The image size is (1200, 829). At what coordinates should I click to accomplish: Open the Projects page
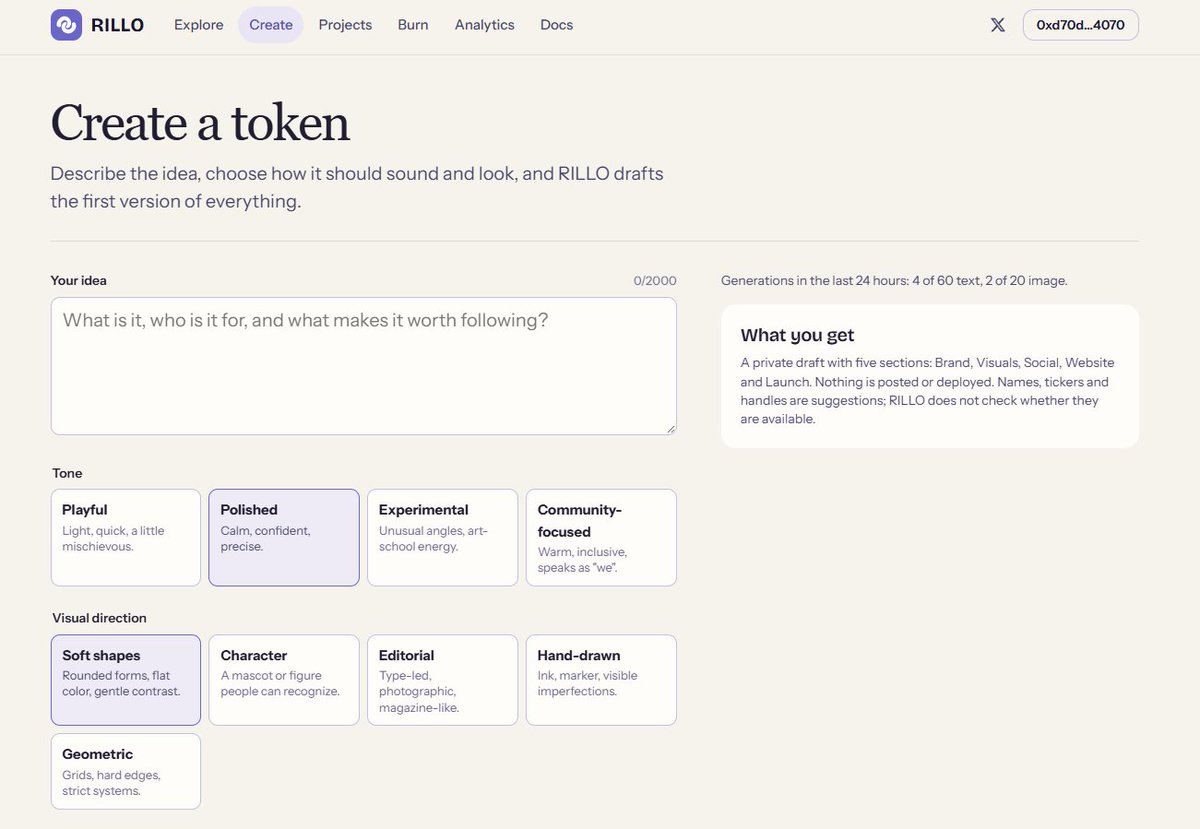click(x=345, y=25)
